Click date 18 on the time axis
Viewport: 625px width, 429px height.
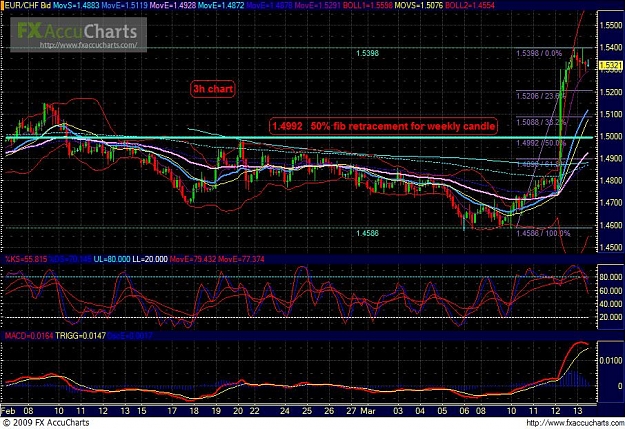pyautogui.click(x=194, y=411)
